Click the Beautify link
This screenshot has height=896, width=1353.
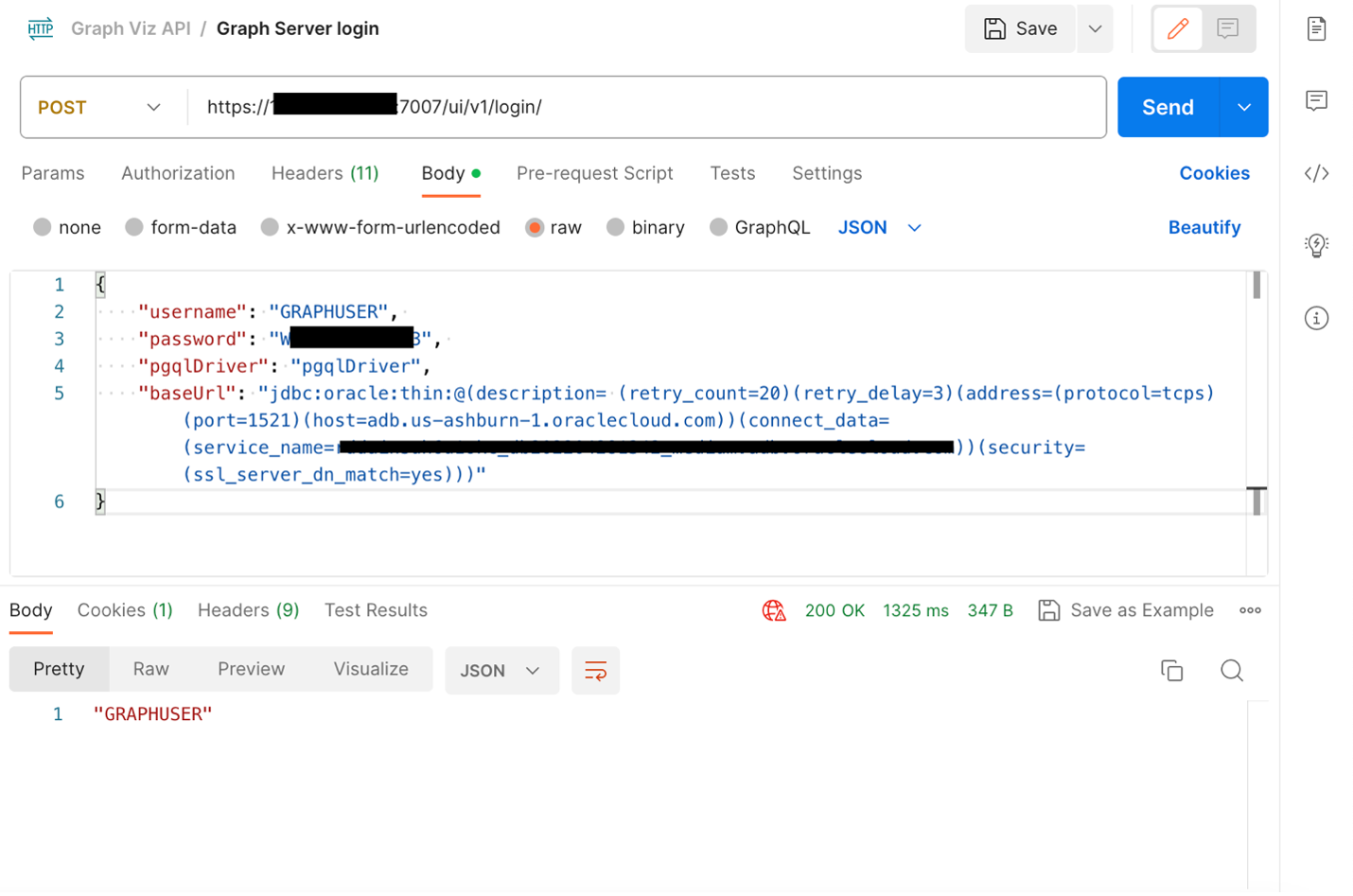[1204, 227]
